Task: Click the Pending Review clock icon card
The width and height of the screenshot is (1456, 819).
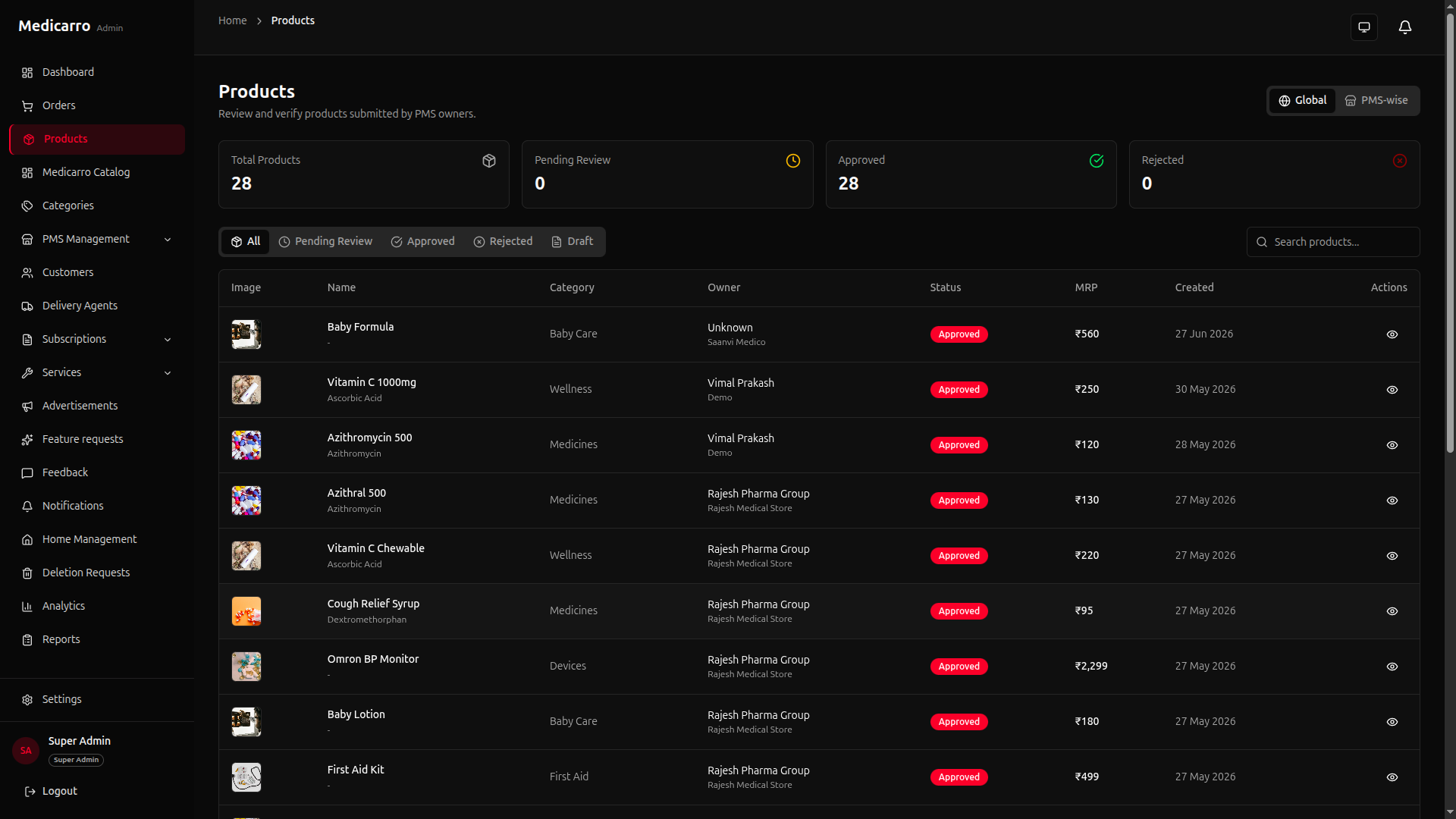Action: click(x=793, y=161)
